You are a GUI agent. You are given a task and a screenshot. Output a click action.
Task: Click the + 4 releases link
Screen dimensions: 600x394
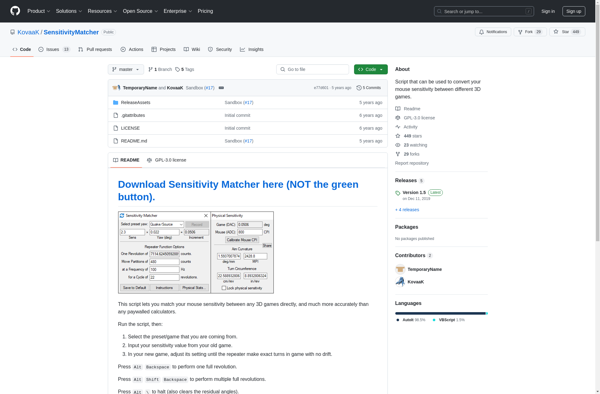tap(407, 210)
